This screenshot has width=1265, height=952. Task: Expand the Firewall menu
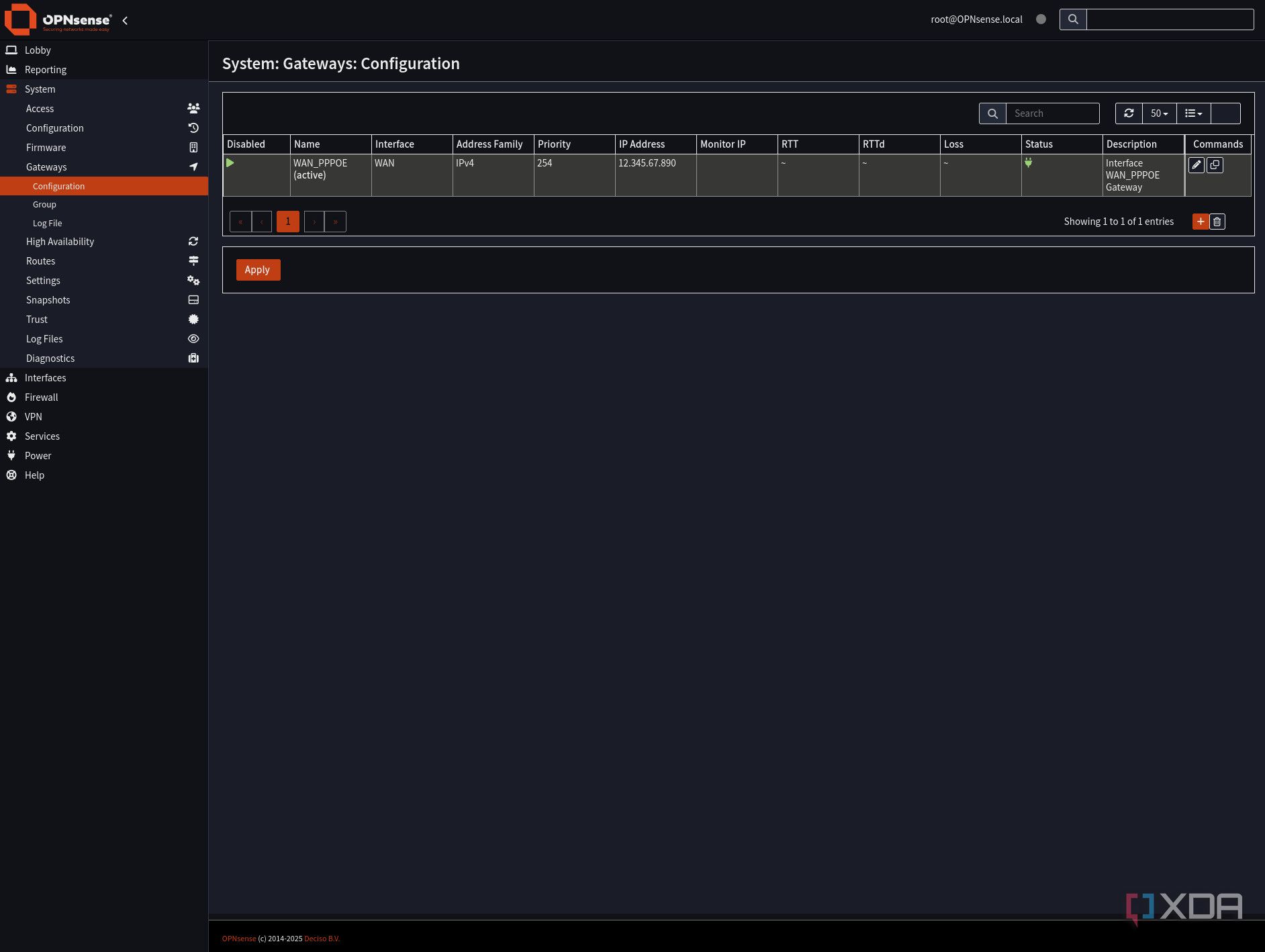tap(104, 397)
